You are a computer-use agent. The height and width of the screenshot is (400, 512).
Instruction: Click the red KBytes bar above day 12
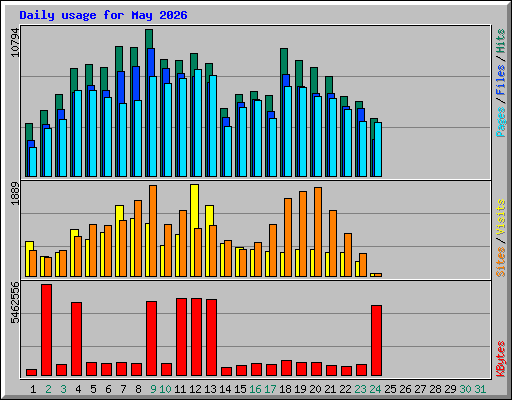196,337
